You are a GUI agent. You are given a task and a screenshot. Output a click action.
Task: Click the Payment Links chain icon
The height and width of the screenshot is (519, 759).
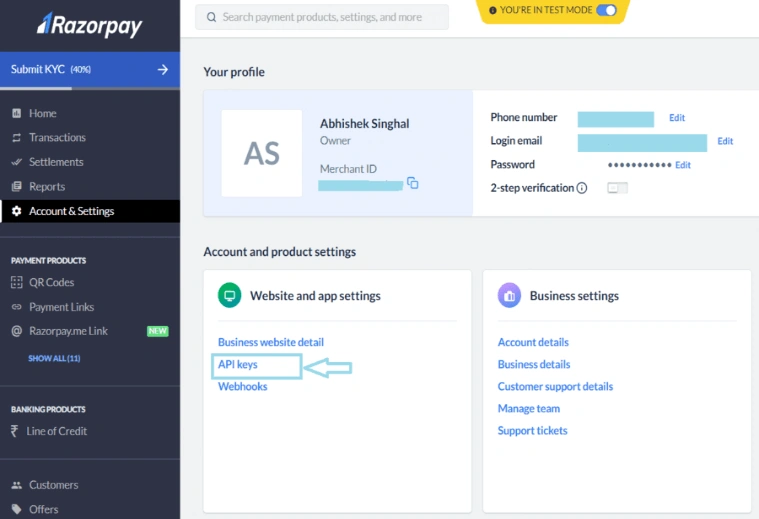(16, 307)
